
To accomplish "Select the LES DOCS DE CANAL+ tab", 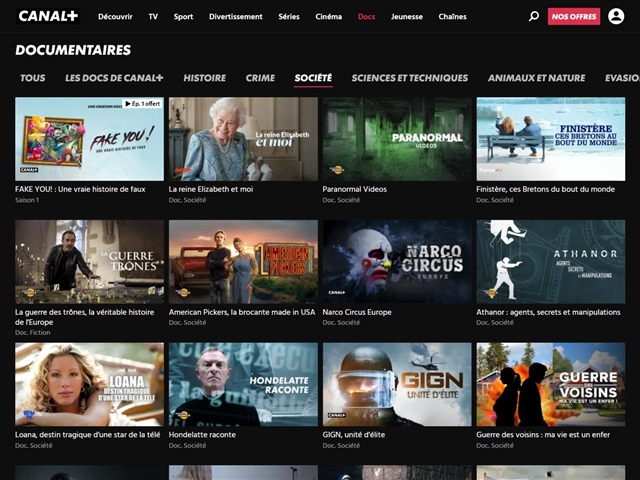I will [114, 78].
